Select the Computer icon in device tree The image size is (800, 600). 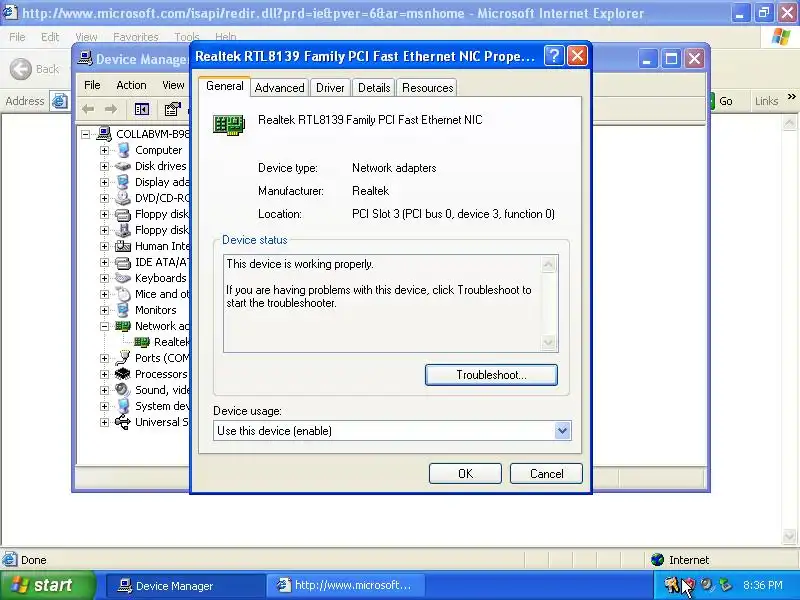[123, 150]
